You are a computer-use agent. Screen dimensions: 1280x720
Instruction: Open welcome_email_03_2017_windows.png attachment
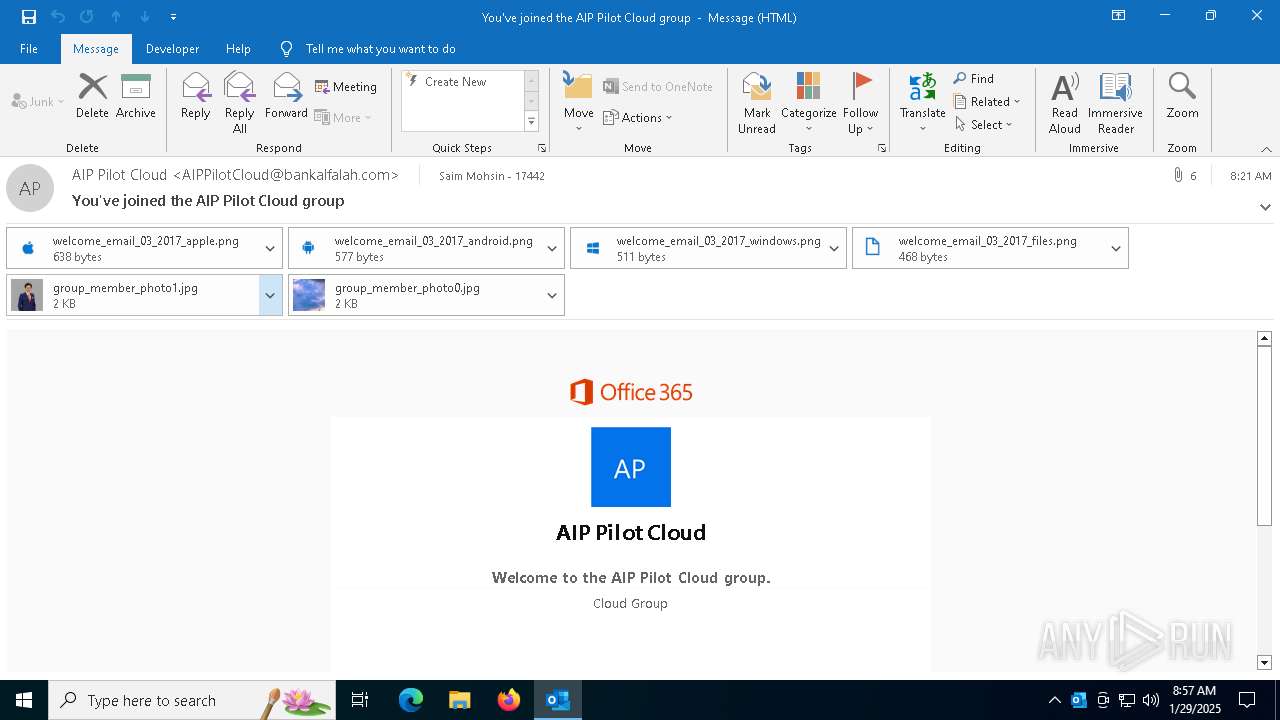(696, 248)
